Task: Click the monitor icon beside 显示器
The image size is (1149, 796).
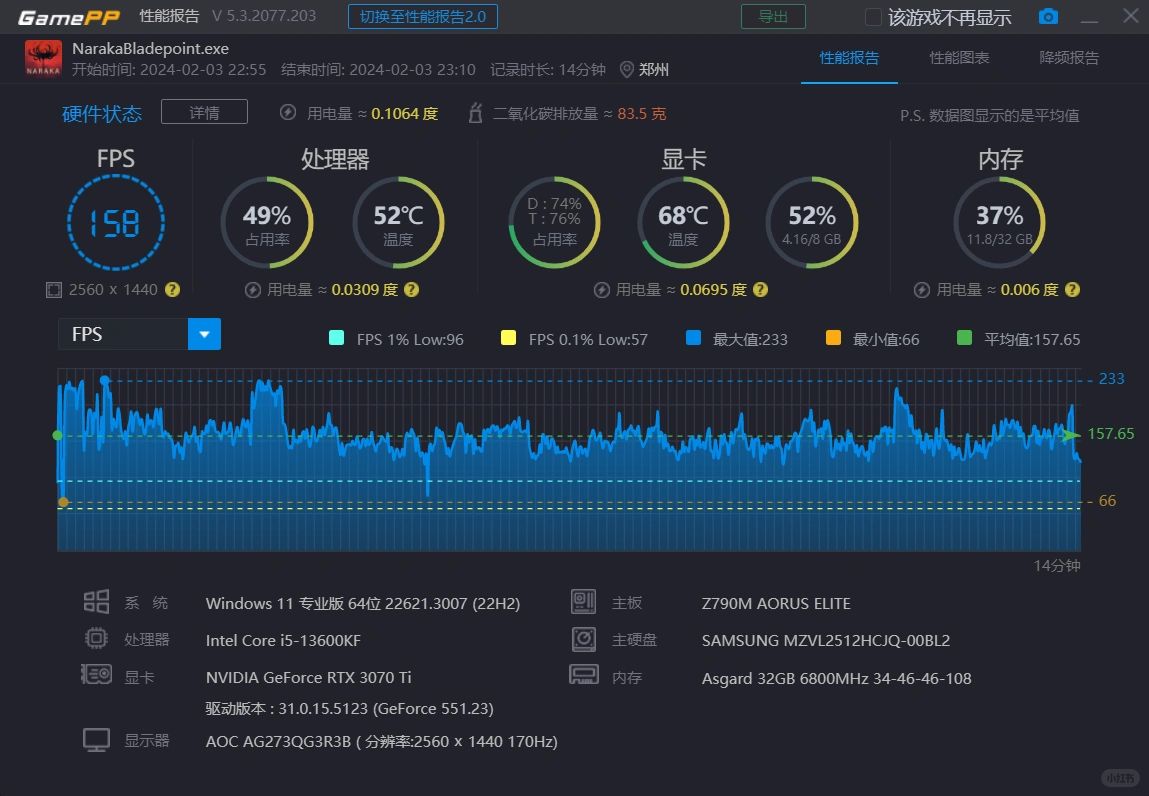Action: coord(96,740)
